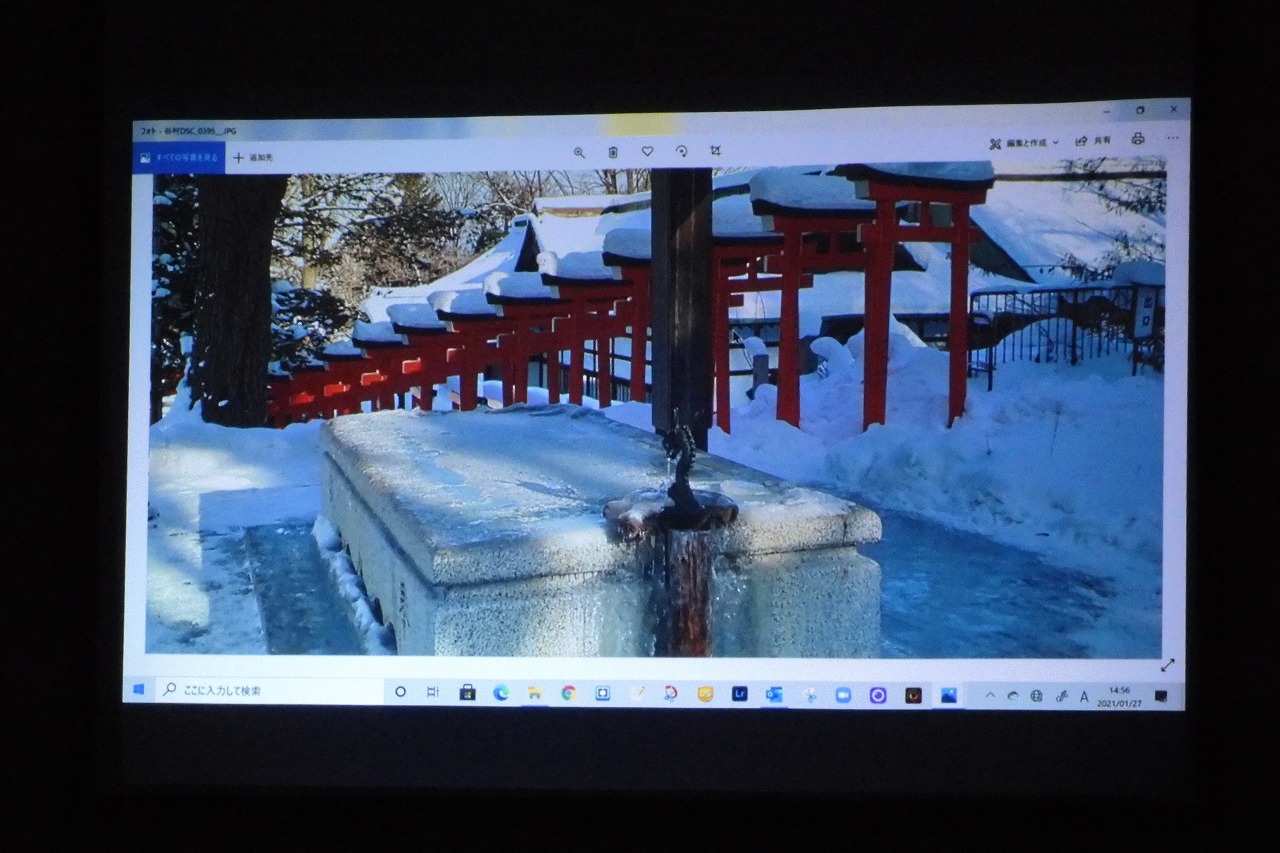Launch Lightroom from the taskbar
Screen dimensions: 1280x853
[739, 694]
